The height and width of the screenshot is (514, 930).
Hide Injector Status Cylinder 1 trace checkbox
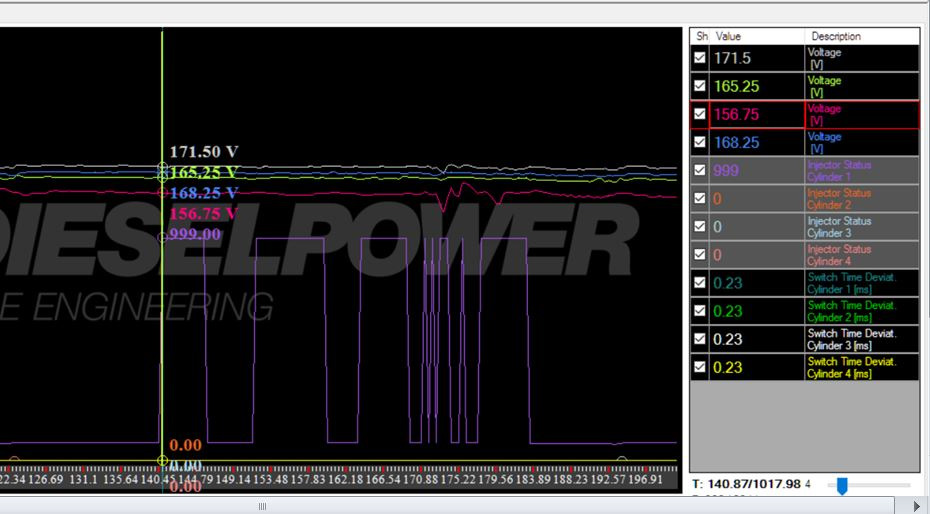(700, 170)
